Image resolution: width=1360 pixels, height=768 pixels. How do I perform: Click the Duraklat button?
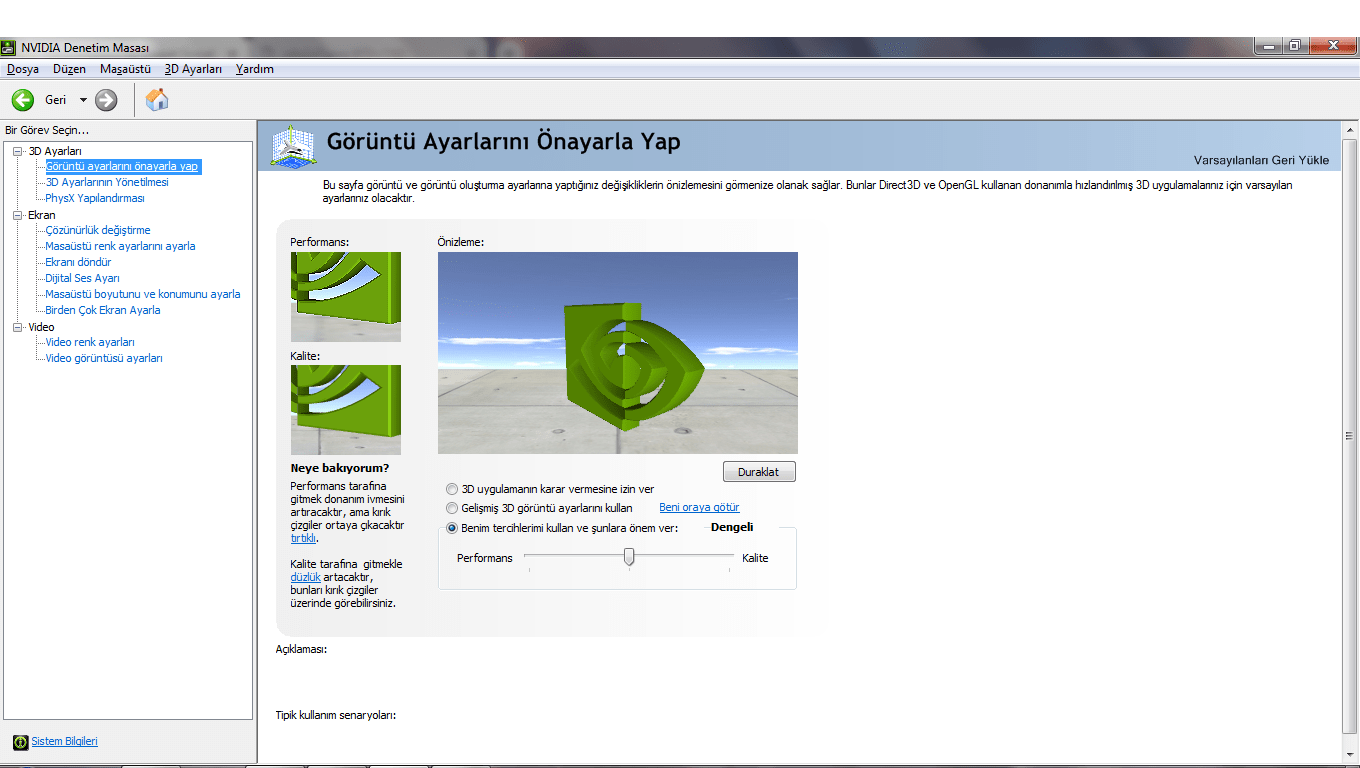759,472
